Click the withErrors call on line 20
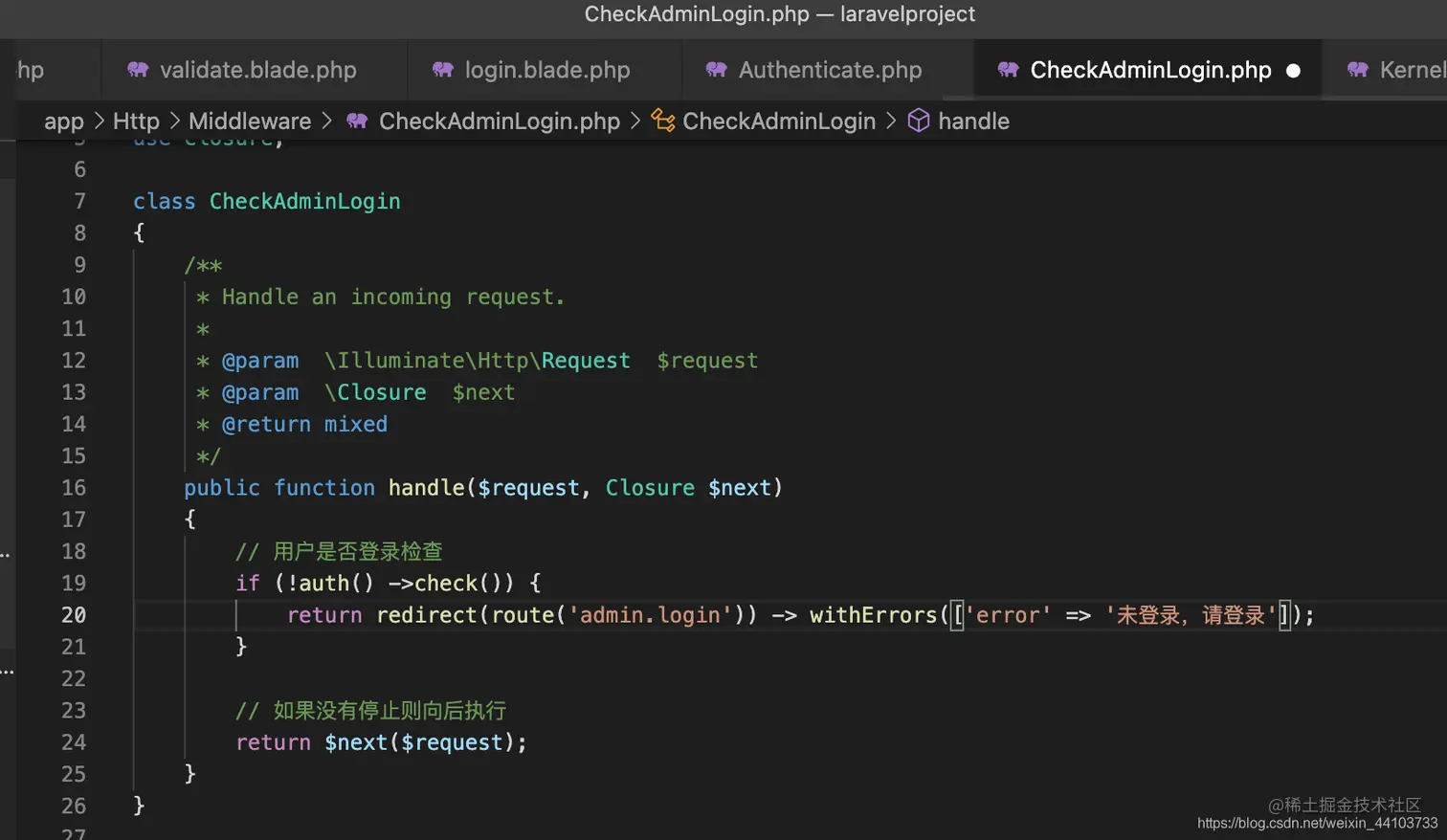This screenshot has width=1447, height=840. [x=873, y=615]
